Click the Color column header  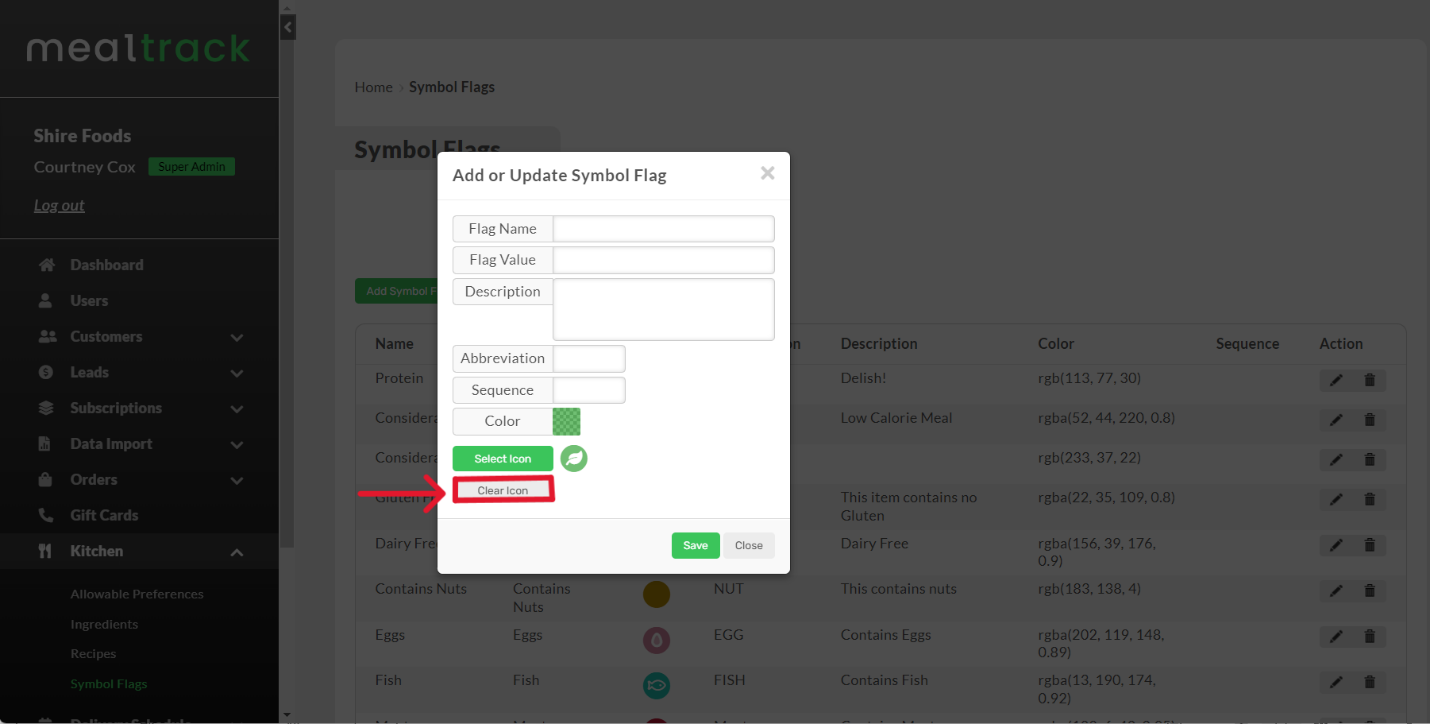coord(1056,344)
